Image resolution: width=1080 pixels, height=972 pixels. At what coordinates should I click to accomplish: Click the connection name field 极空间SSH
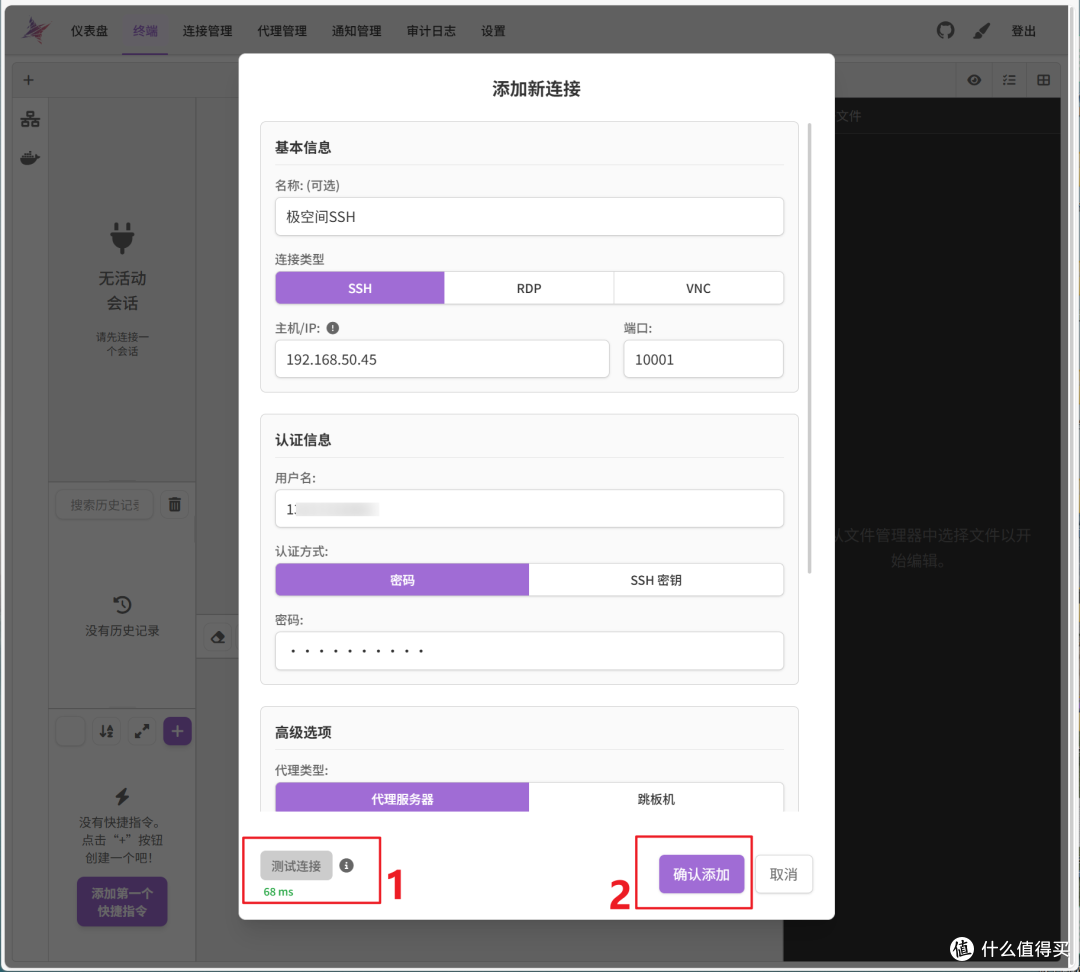(x=529, y=217)
